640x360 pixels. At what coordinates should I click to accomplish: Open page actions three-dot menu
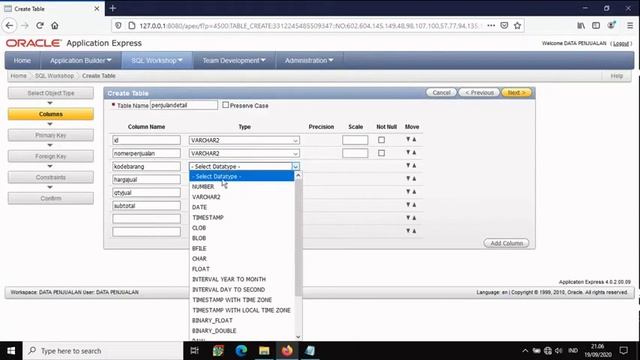pyautogui.click(x=491, y=26)
